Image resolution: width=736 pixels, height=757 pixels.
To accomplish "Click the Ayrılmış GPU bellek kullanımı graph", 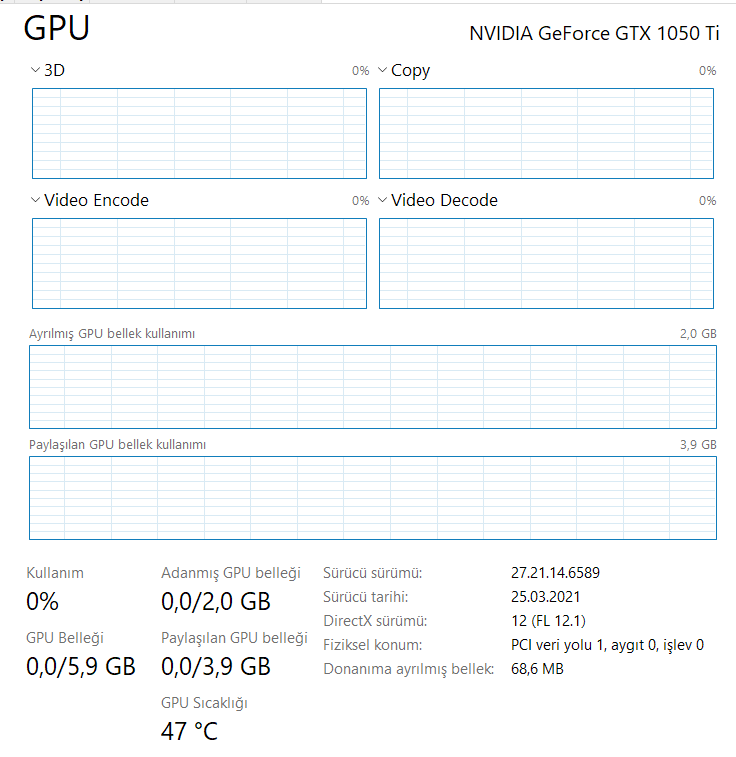I will pos(372,387).
